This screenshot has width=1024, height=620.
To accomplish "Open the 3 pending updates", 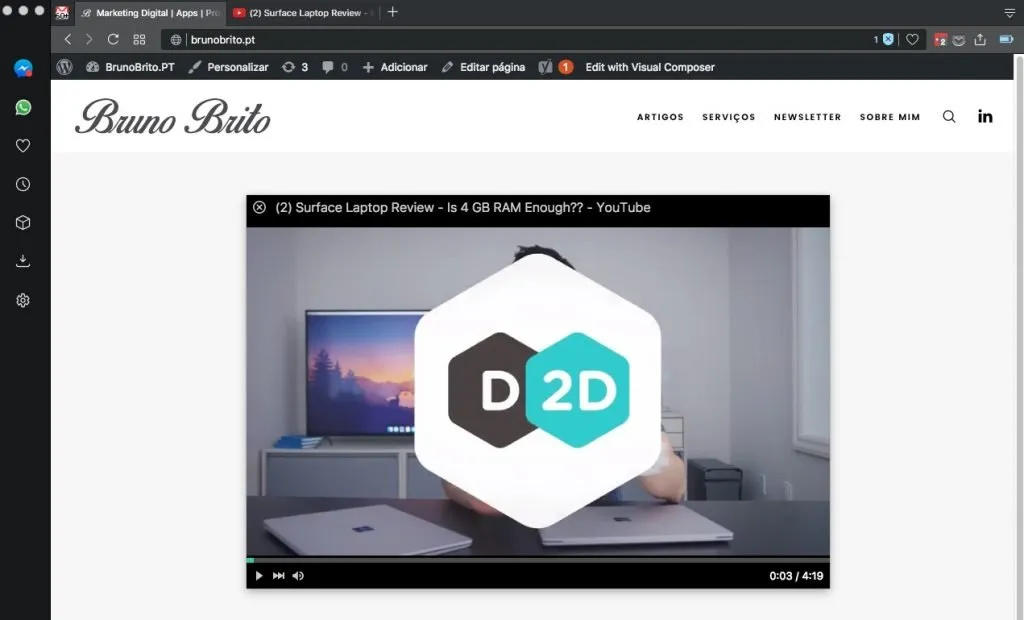I will coord(295,67).
